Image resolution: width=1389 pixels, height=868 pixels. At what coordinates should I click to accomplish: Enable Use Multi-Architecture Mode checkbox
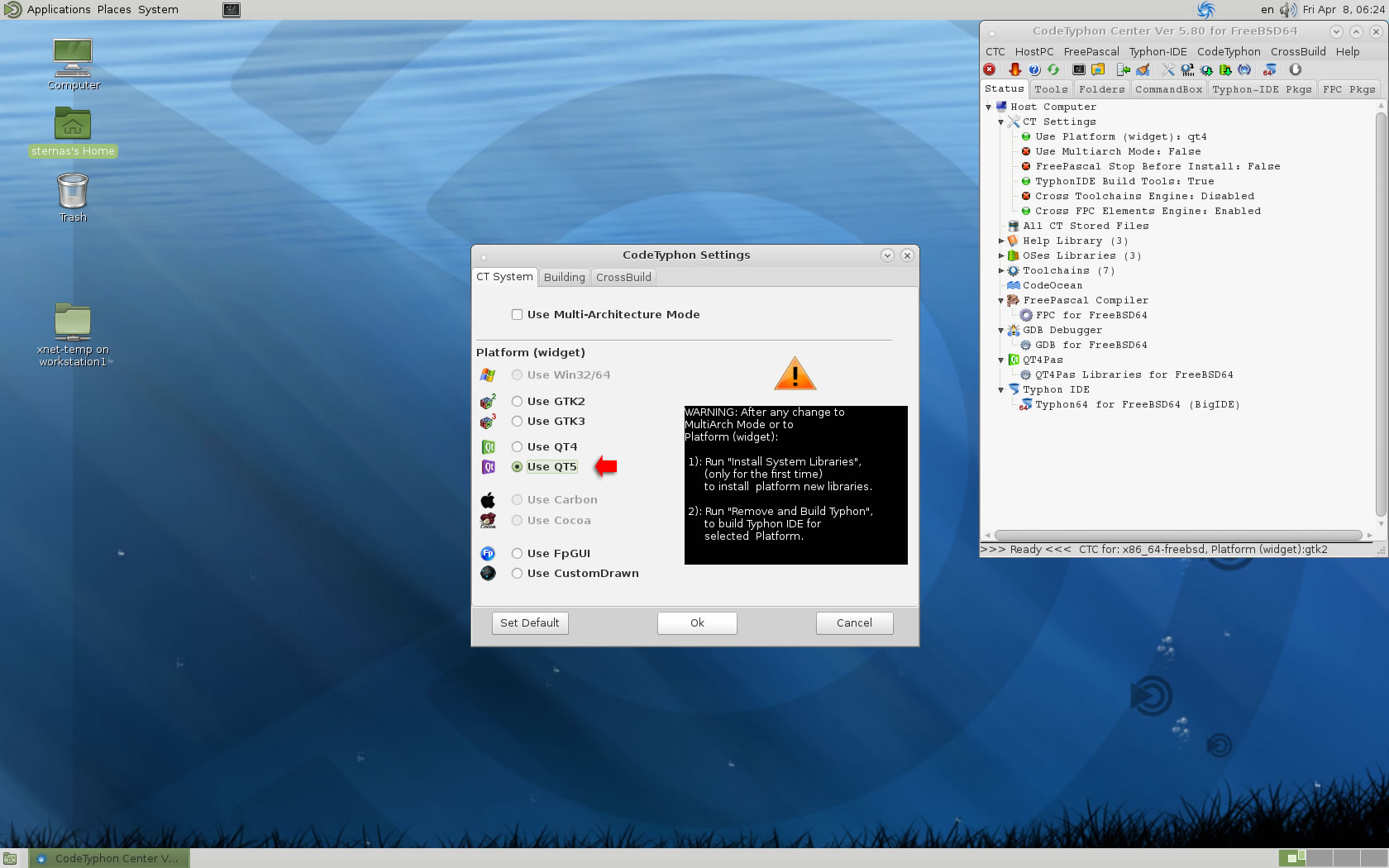pos(517,314)
